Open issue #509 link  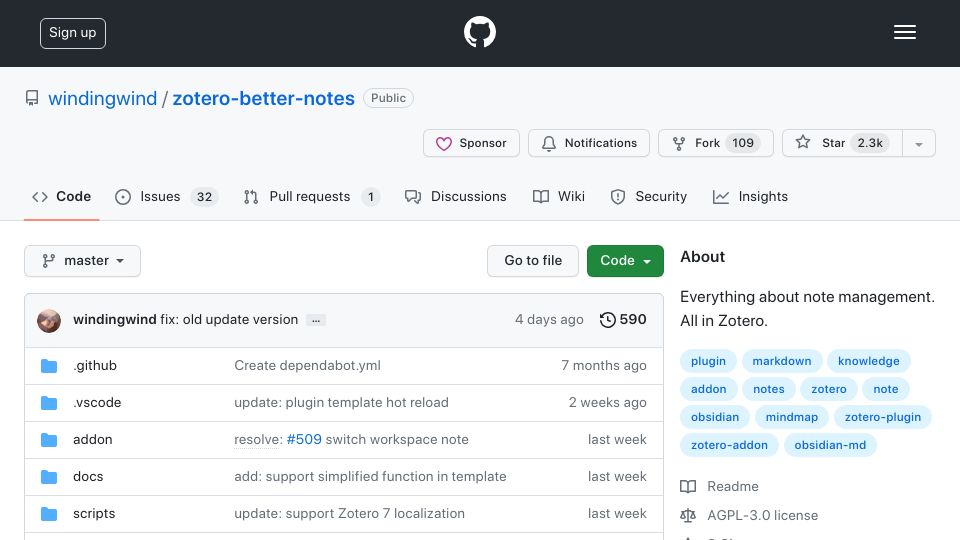click(304, 440)
